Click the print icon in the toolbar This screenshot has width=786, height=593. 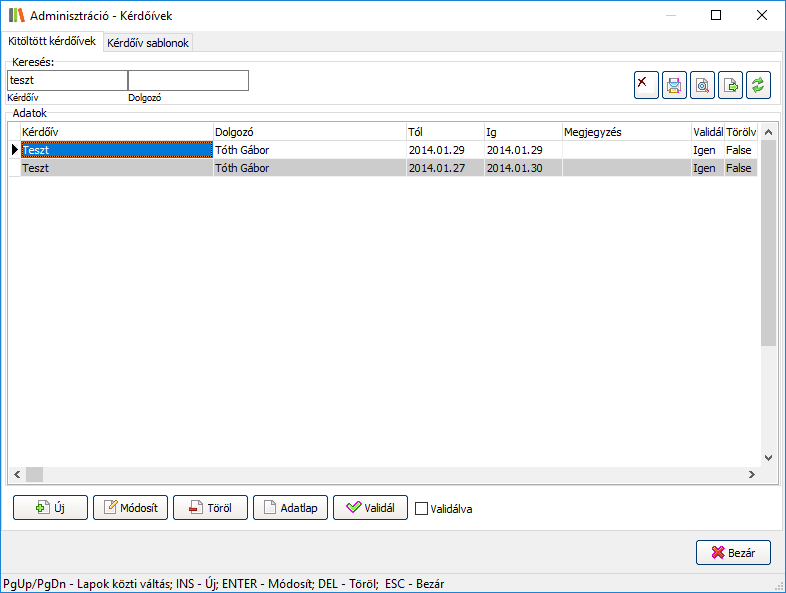click(x=674, y=86)
